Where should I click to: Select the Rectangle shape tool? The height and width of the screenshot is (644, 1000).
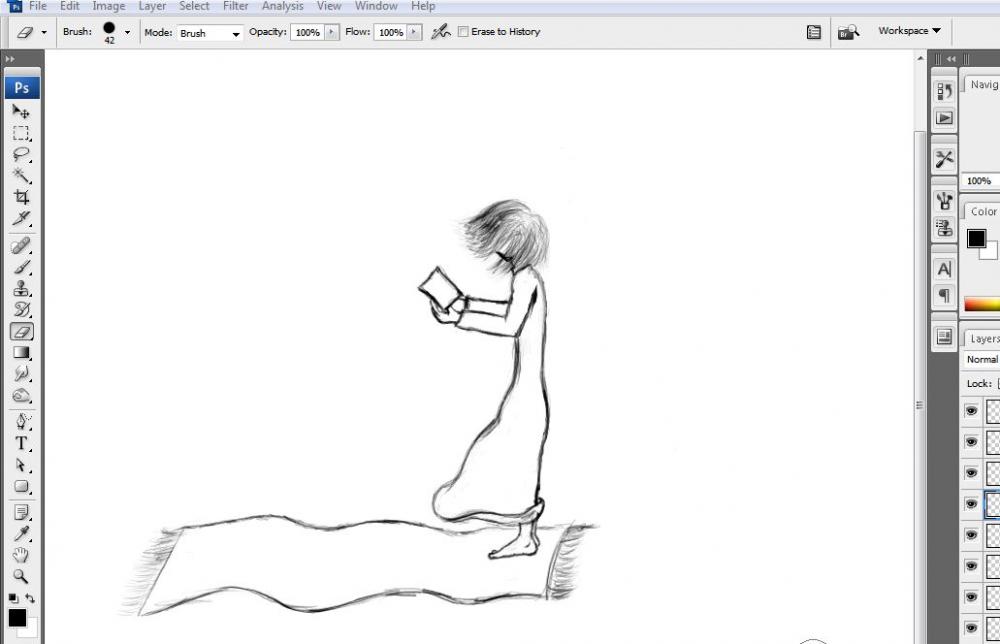(21, 487)
